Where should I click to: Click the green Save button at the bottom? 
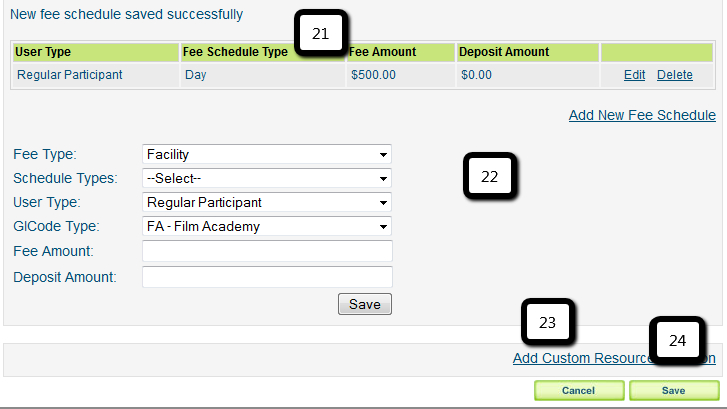click(x=673, y=390)
